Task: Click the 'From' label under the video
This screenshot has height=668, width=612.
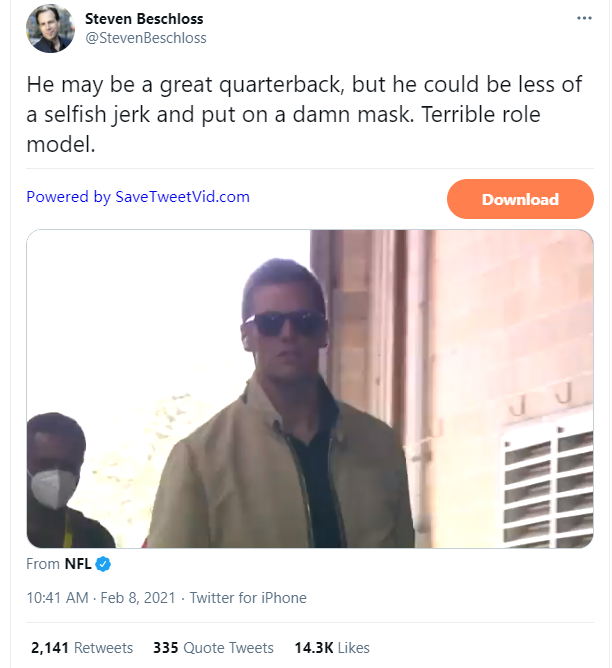Action: [43, 564]
